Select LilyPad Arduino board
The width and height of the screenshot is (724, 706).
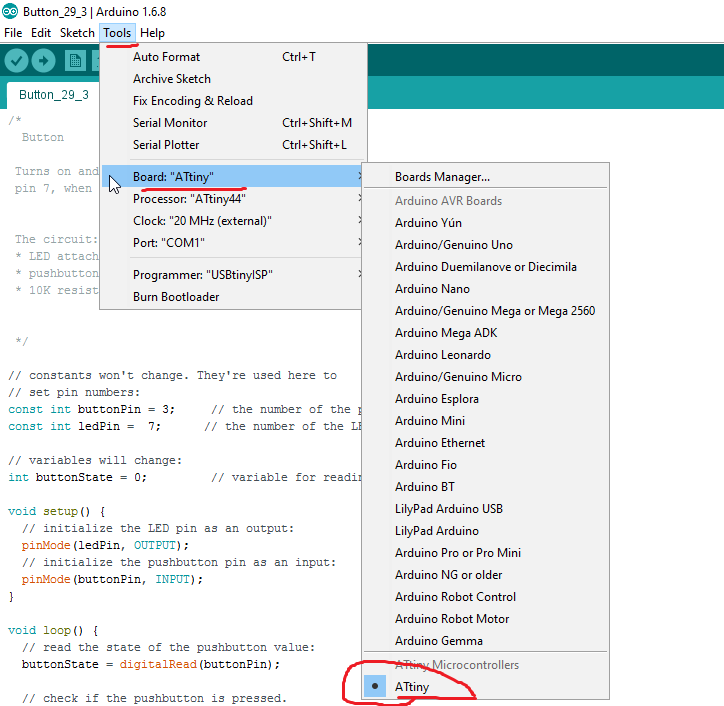pos(485,531)
